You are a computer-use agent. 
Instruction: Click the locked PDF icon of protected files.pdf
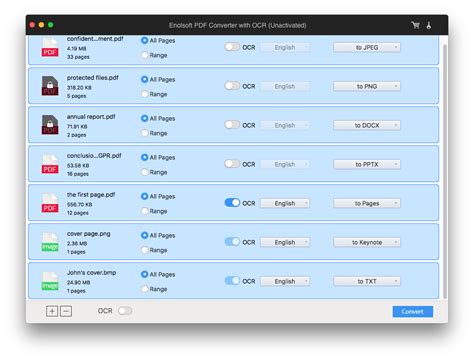pyautogui.click(x=50, y=86)
